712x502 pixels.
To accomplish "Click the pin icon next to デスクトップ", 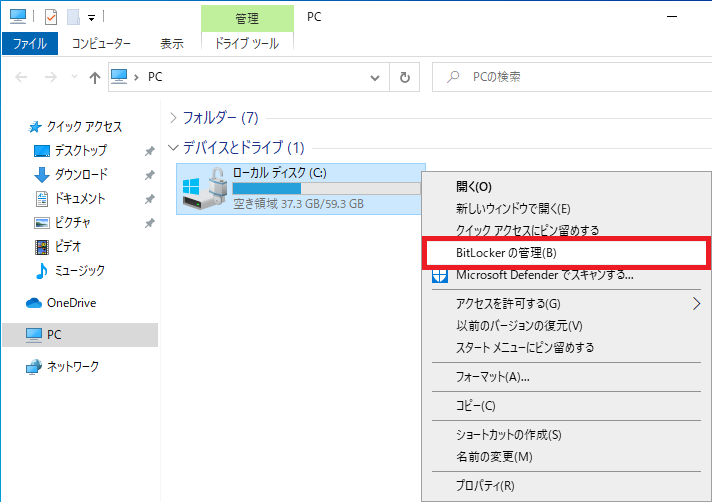I will (x=149, y=151).
